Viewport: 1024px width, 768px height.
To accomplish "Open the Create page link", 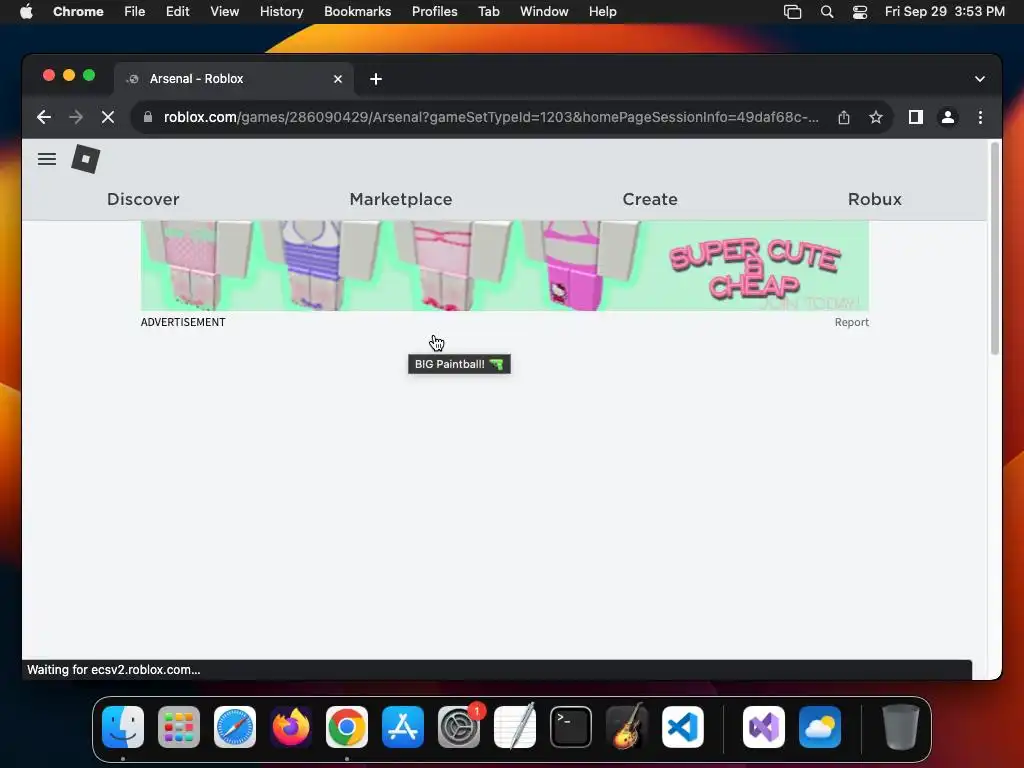I will coord(650,199).
